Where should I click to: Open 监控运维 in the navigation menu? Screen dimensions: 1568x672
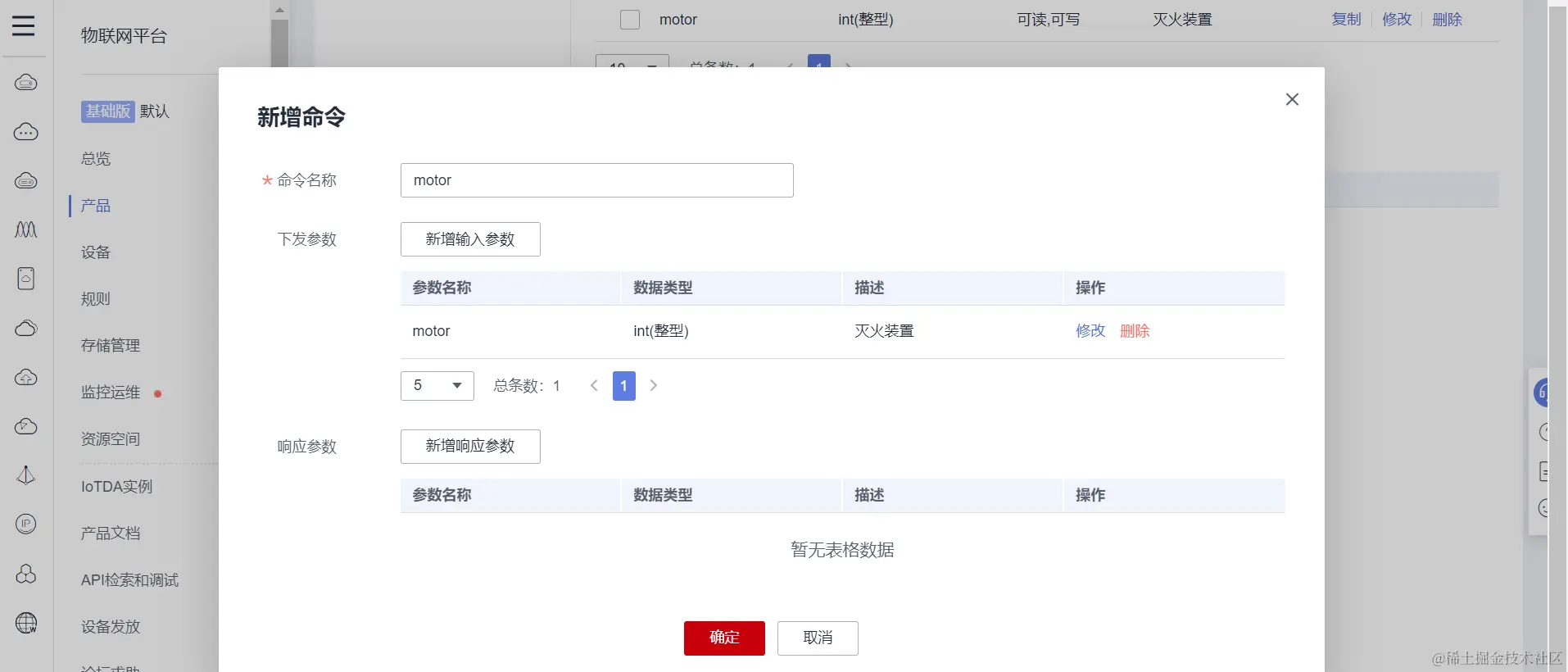(111, 393)
